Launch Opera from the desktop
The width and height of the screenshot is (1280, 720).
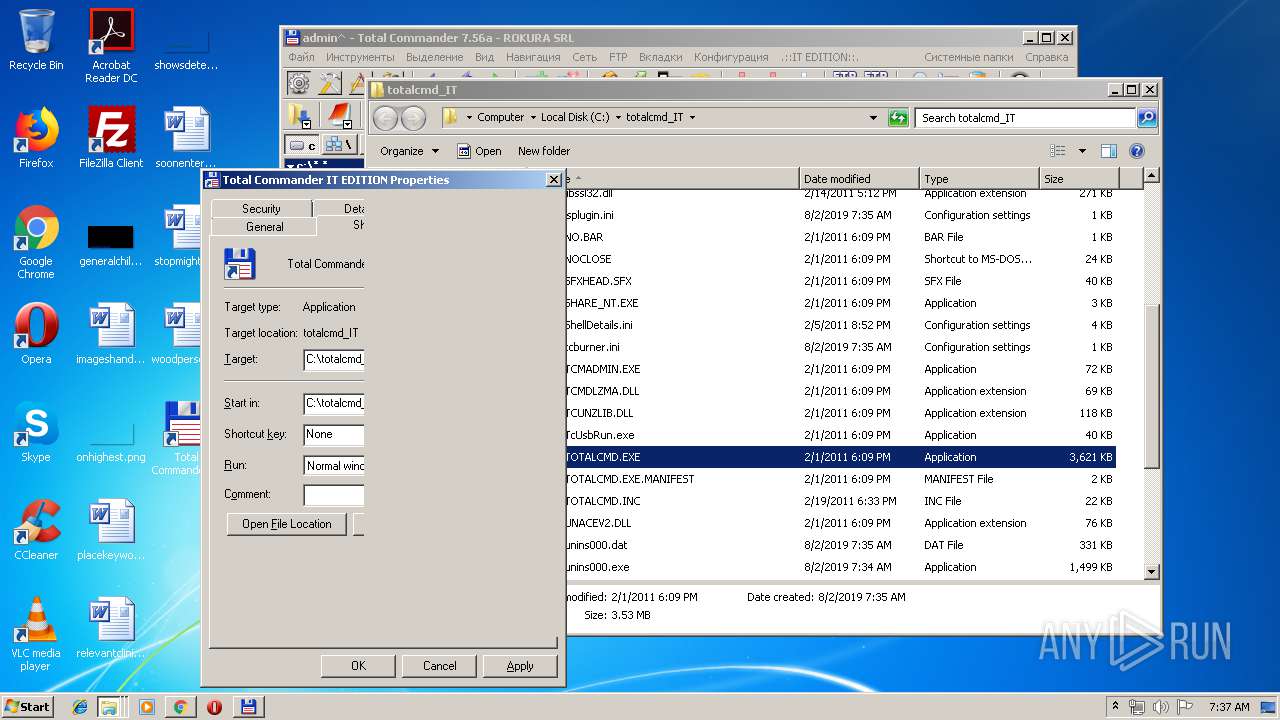click(36, 334)
